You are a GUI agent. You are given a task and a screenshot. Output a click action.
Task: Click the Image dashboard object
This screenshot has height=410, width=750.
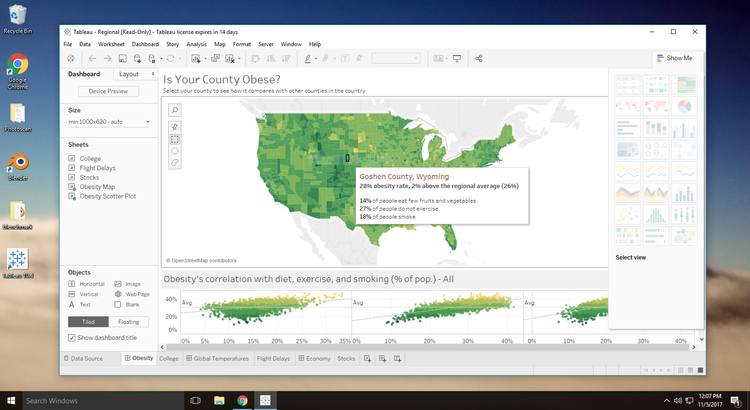(128, 284)
